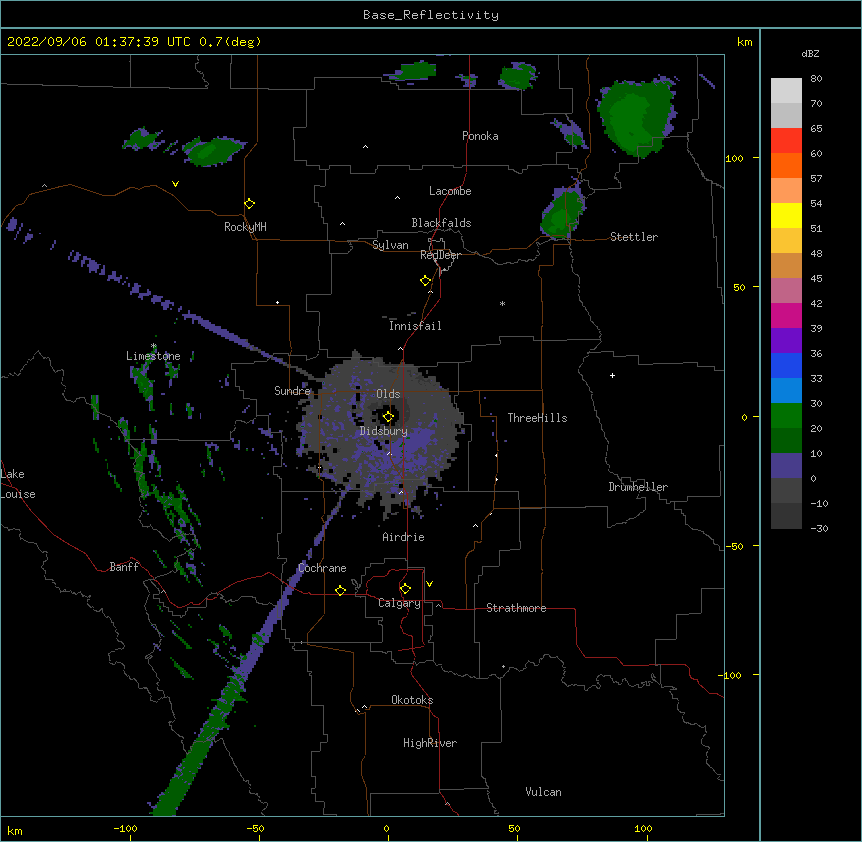
Task: Pick the red 65 dBZ legend swatch
Action: click(786, 140)
